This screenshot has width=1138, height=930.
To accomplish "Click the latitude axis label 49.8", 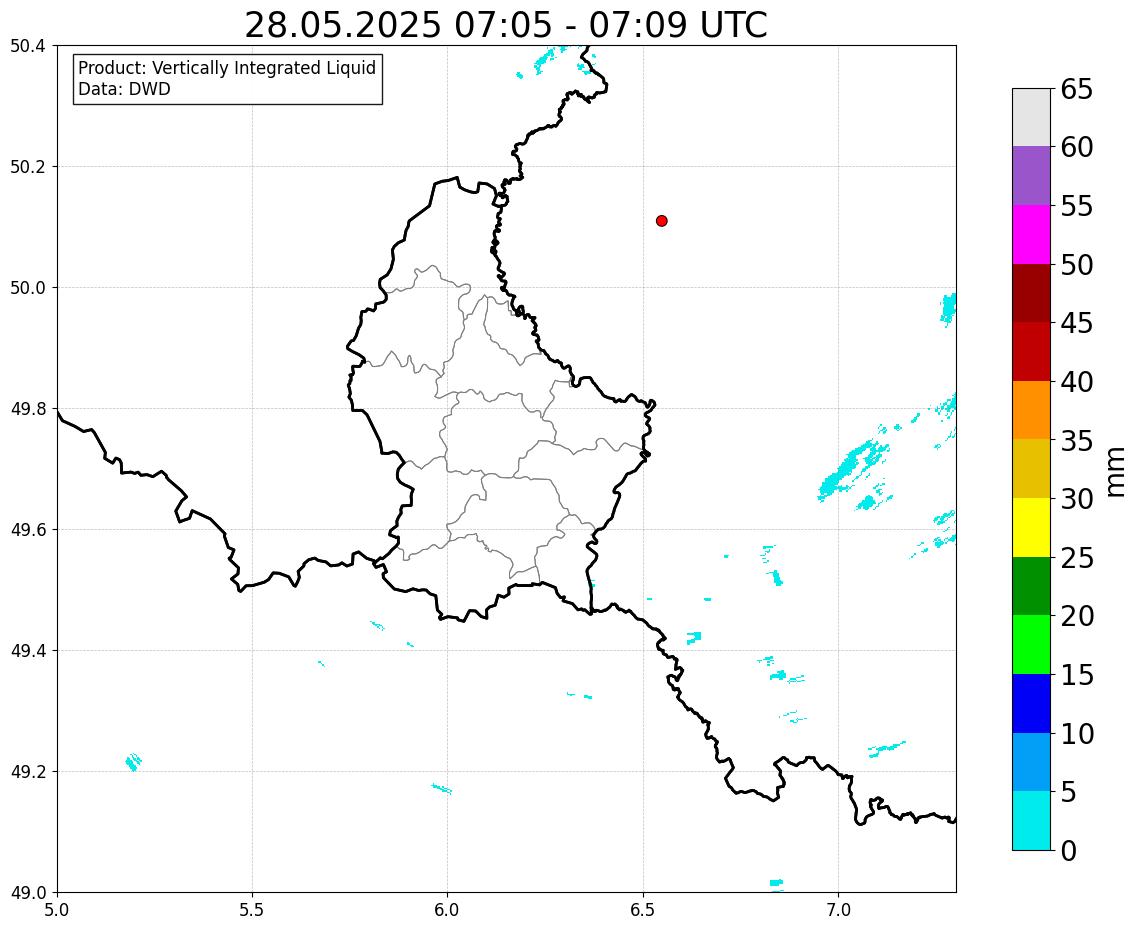I will click(x=28, y=409).
